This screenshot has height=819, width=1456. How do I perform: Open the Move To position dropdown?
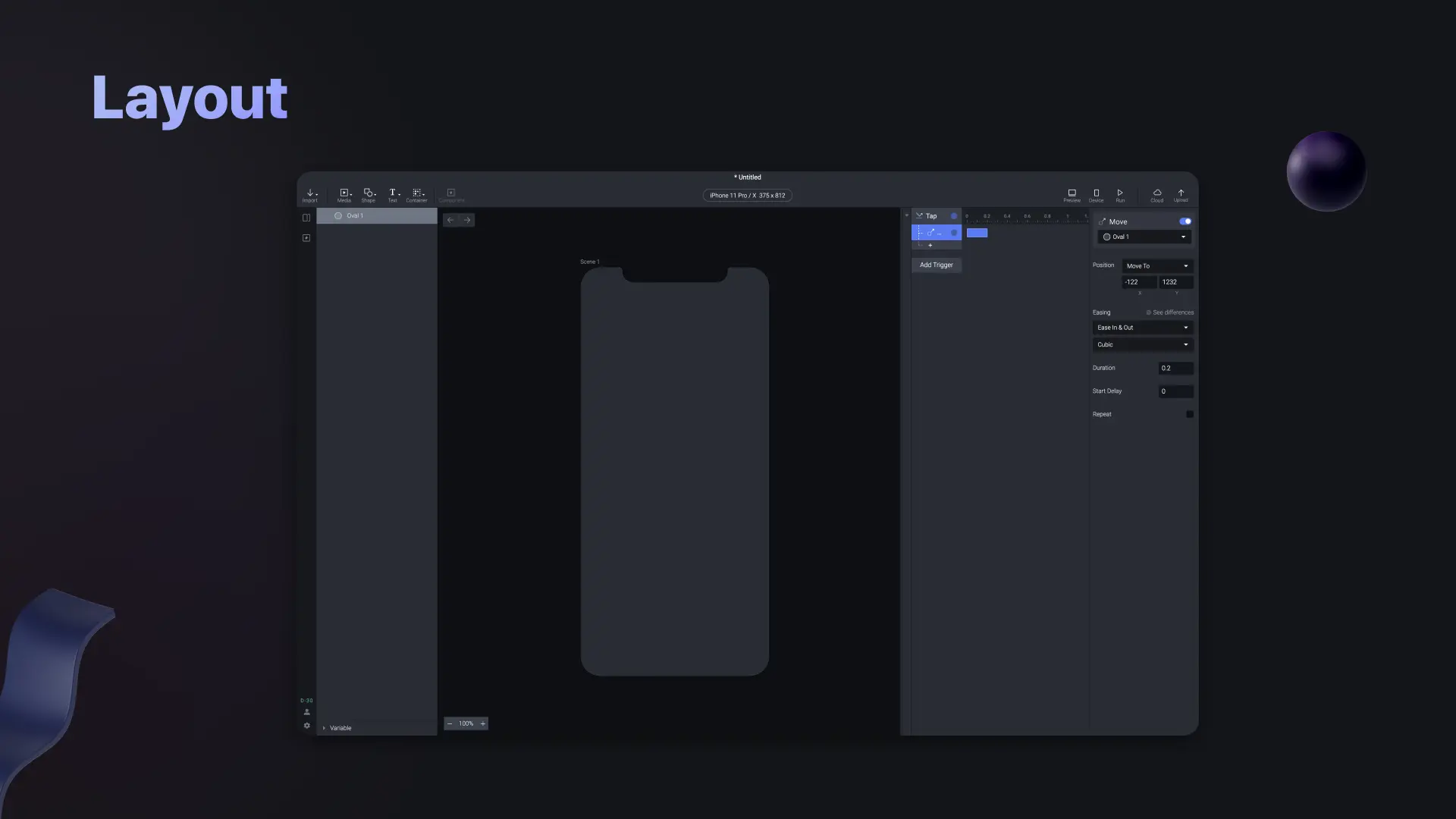[x=1157, y=266]
